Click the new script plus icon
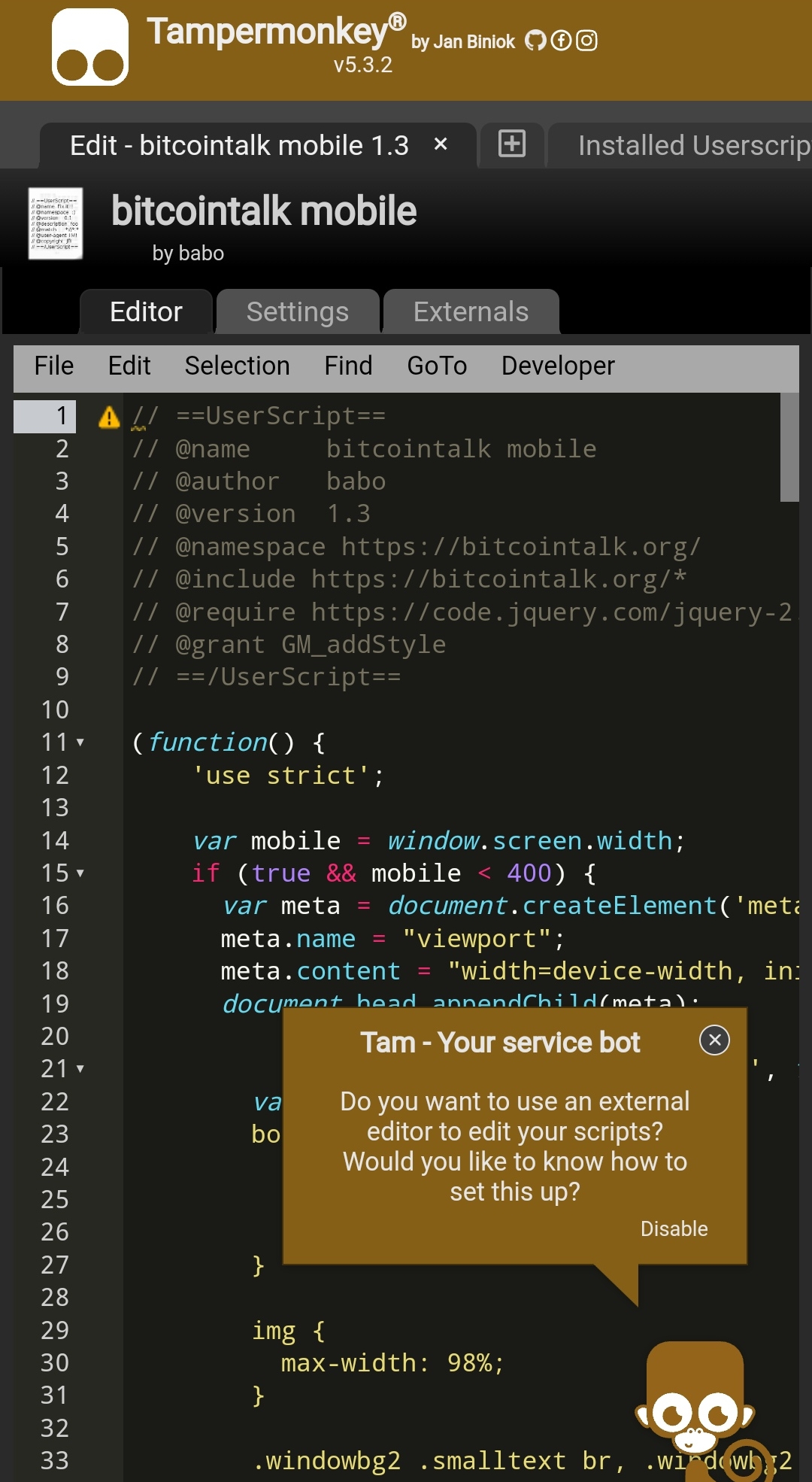 512,143
